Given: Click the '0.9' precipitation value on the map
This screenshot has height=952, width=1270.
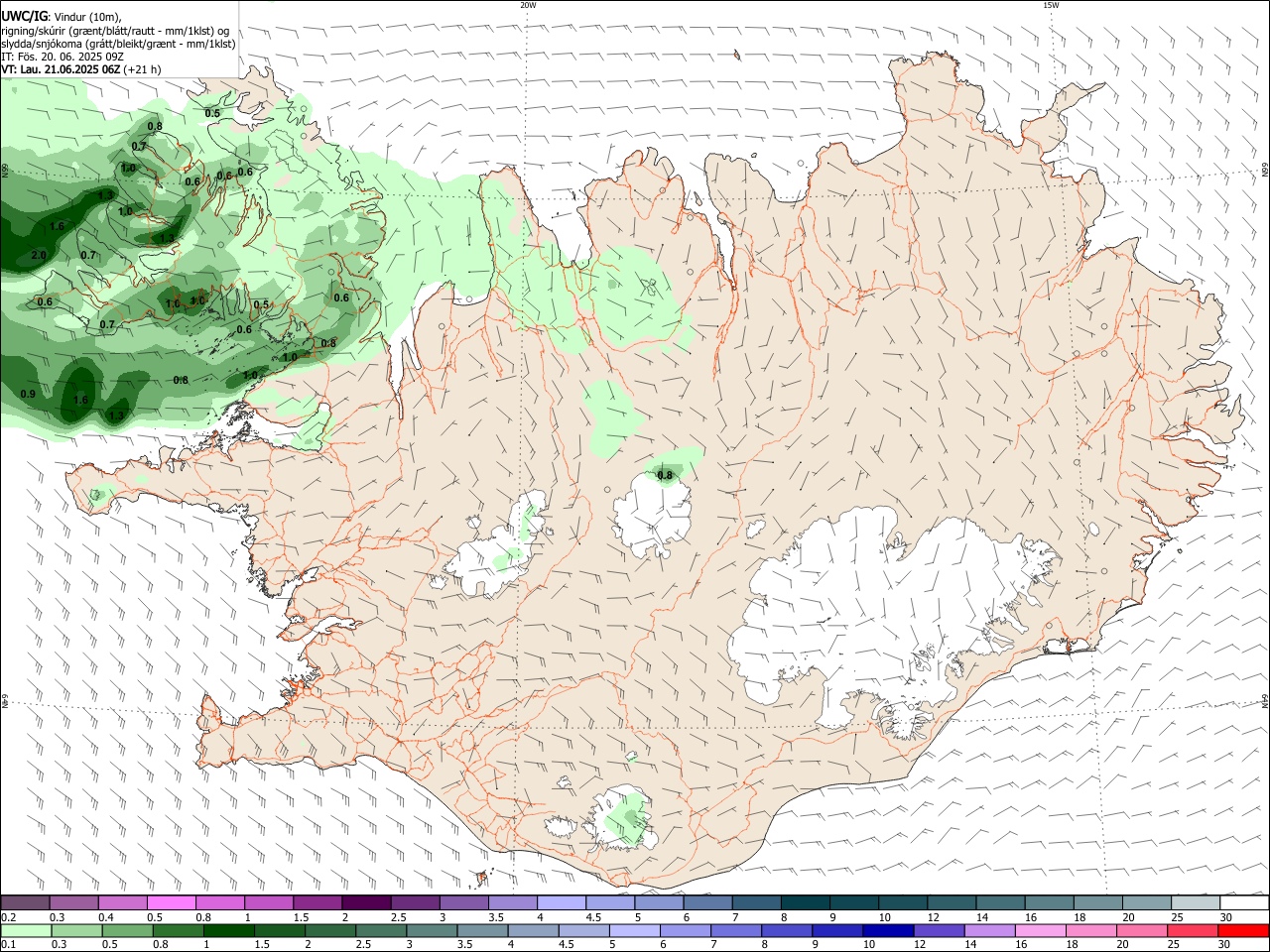Looking at the screenshot, I should 28,395.
